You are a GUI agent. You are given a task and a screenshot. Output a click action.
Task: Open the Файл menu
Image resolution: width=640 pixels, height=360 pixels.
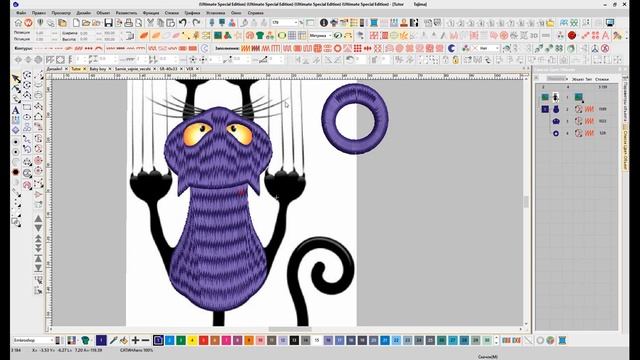point(21,13)
